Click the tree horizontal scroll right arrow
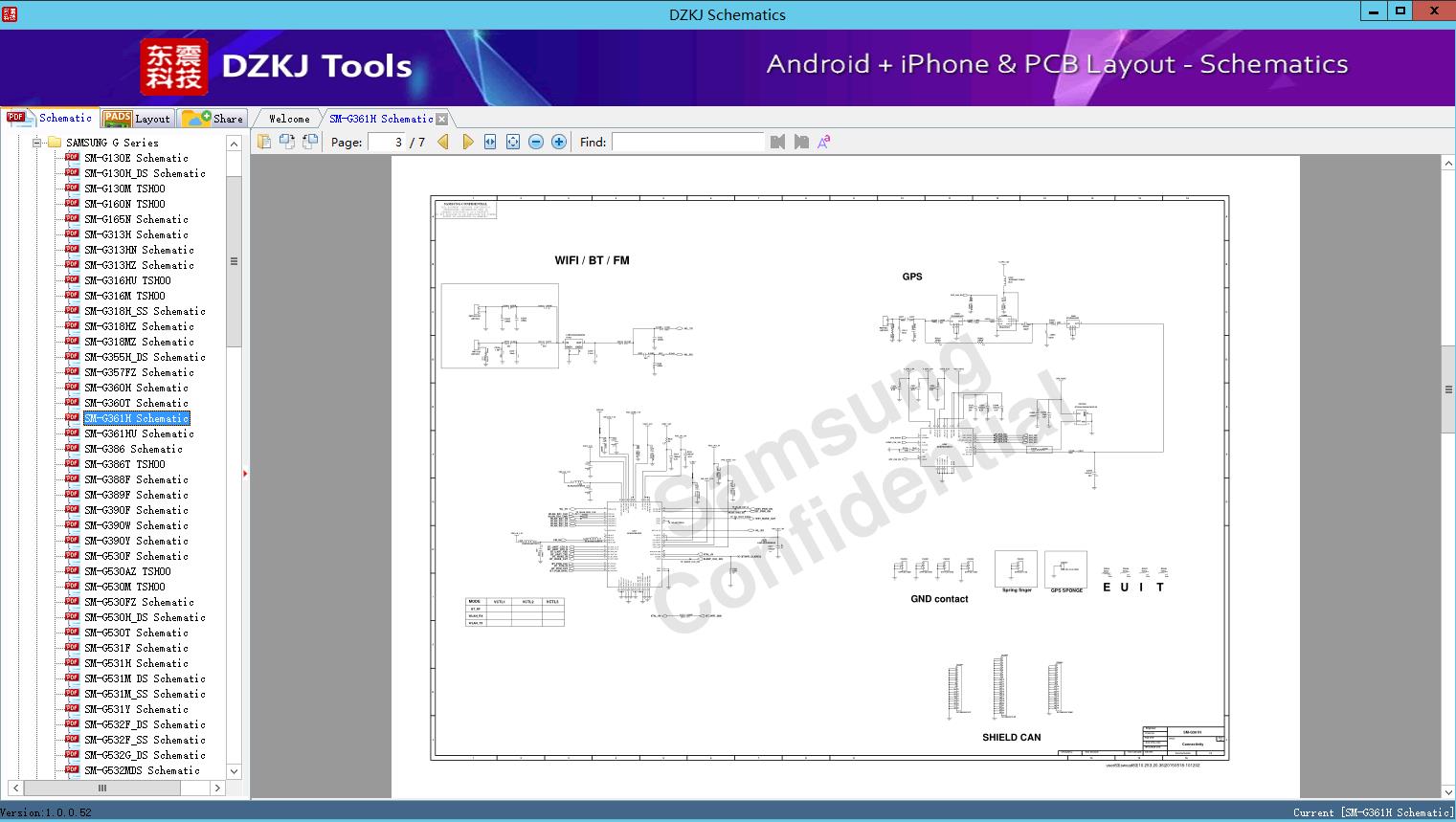 click(217, 788)
